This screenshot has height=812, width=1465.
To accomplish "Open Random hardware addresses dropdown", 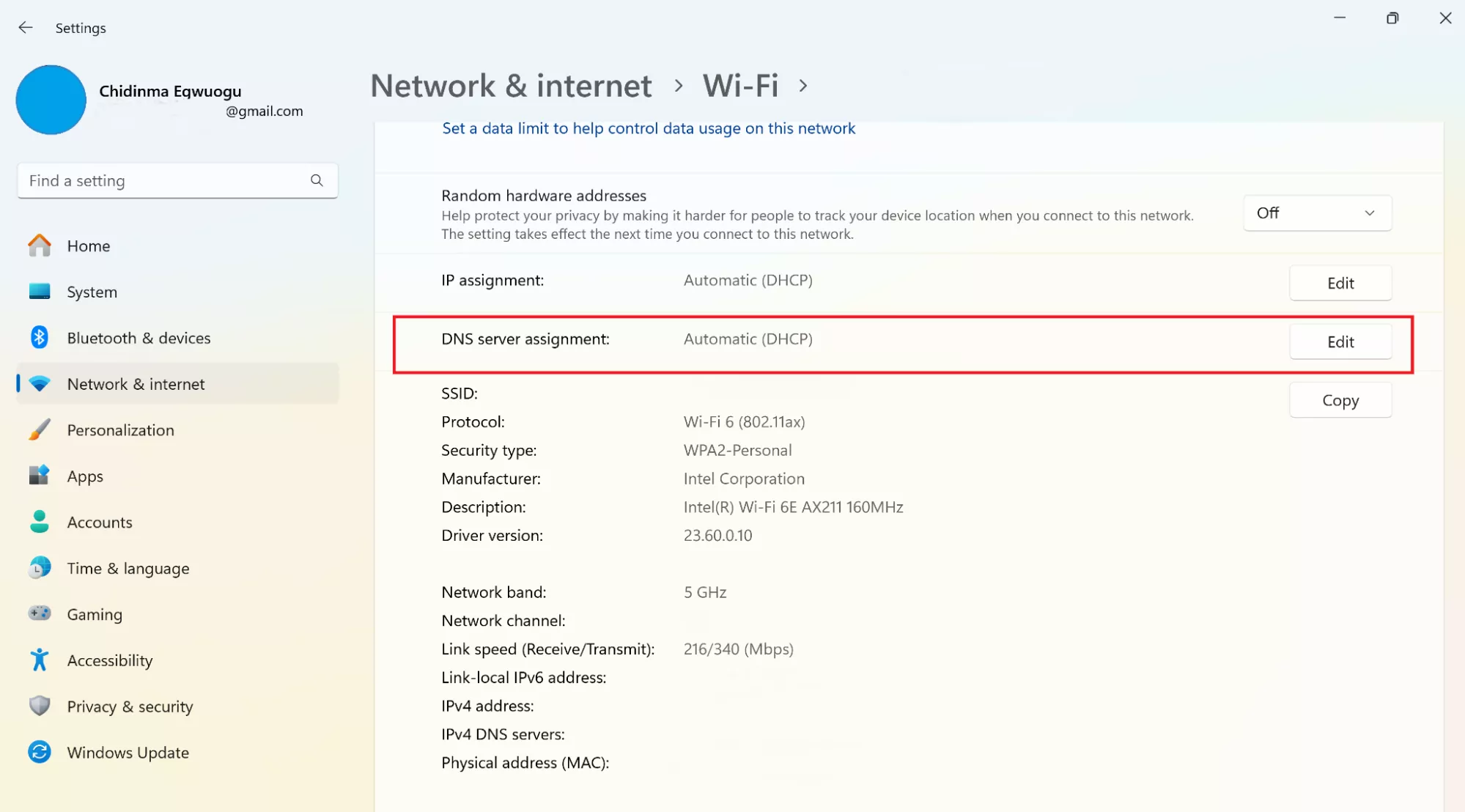I will [1316, 213].
